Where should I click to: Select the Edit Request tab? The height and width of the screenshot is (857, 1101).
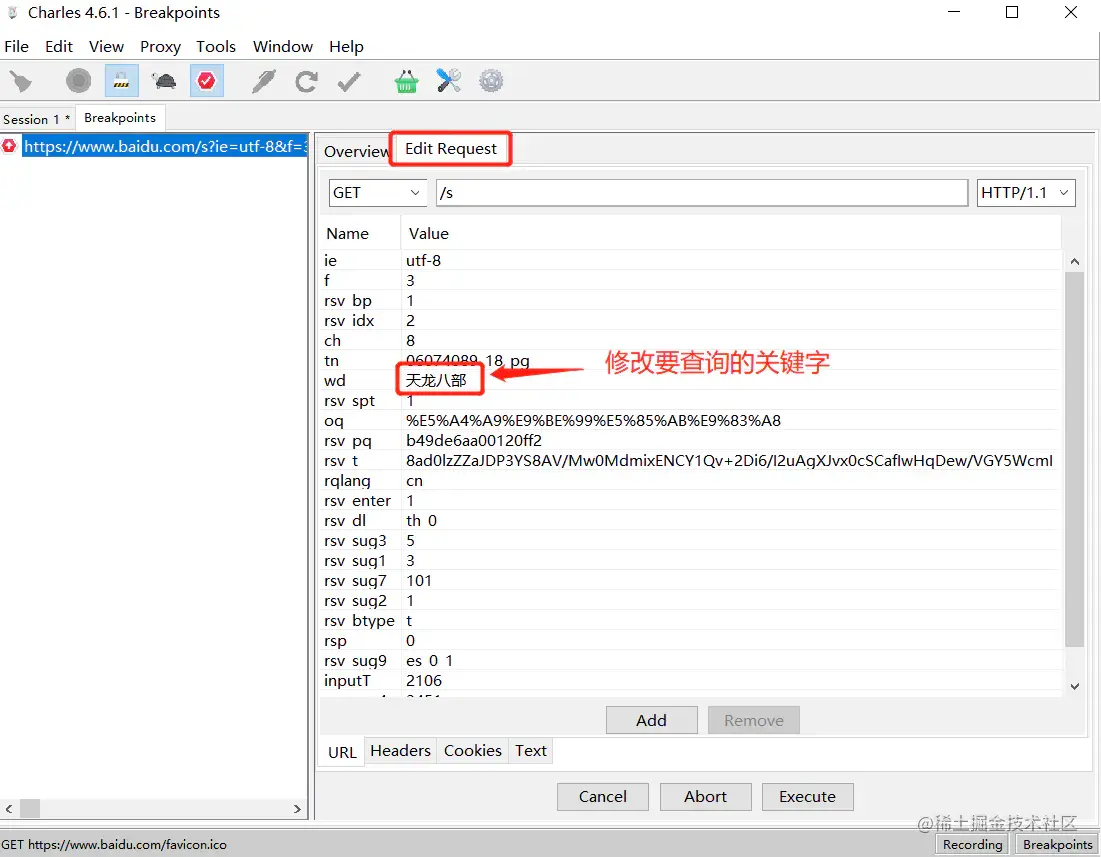pyautogui.click(x=450, y=149)
